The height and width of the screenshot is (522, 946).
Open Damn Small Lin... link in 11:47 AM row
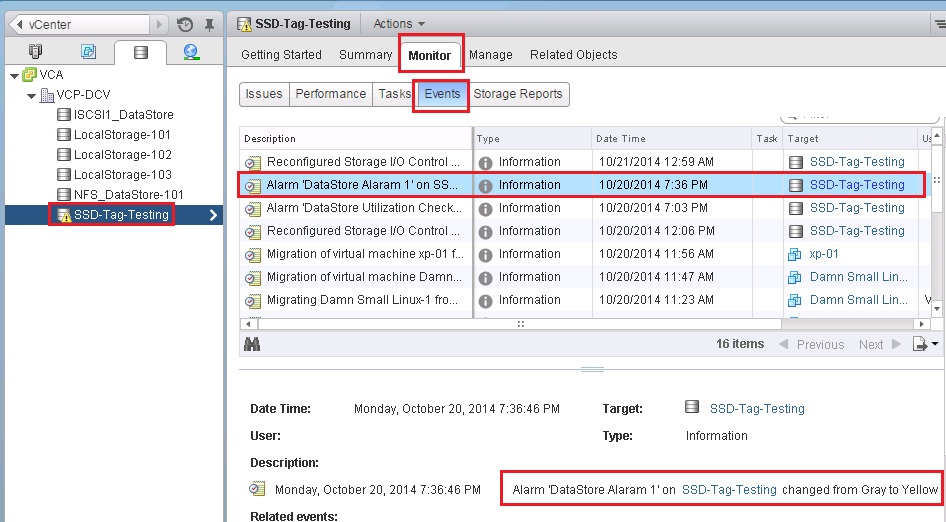click(x=858, y=277)
